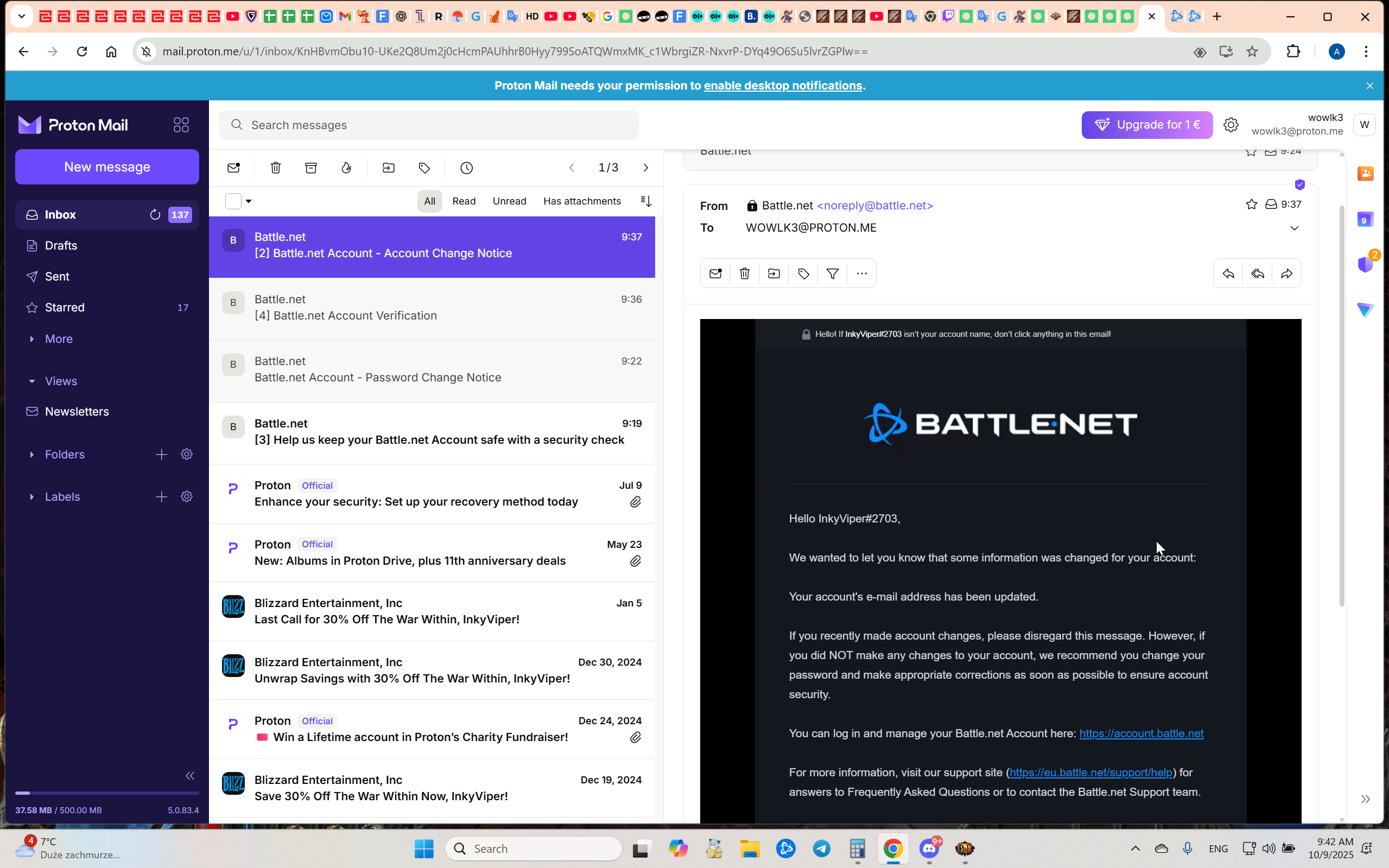Click the label tag icon in list toolbar
The width and height of the screenshot is (1389, 868).
(x=424, y=168)
